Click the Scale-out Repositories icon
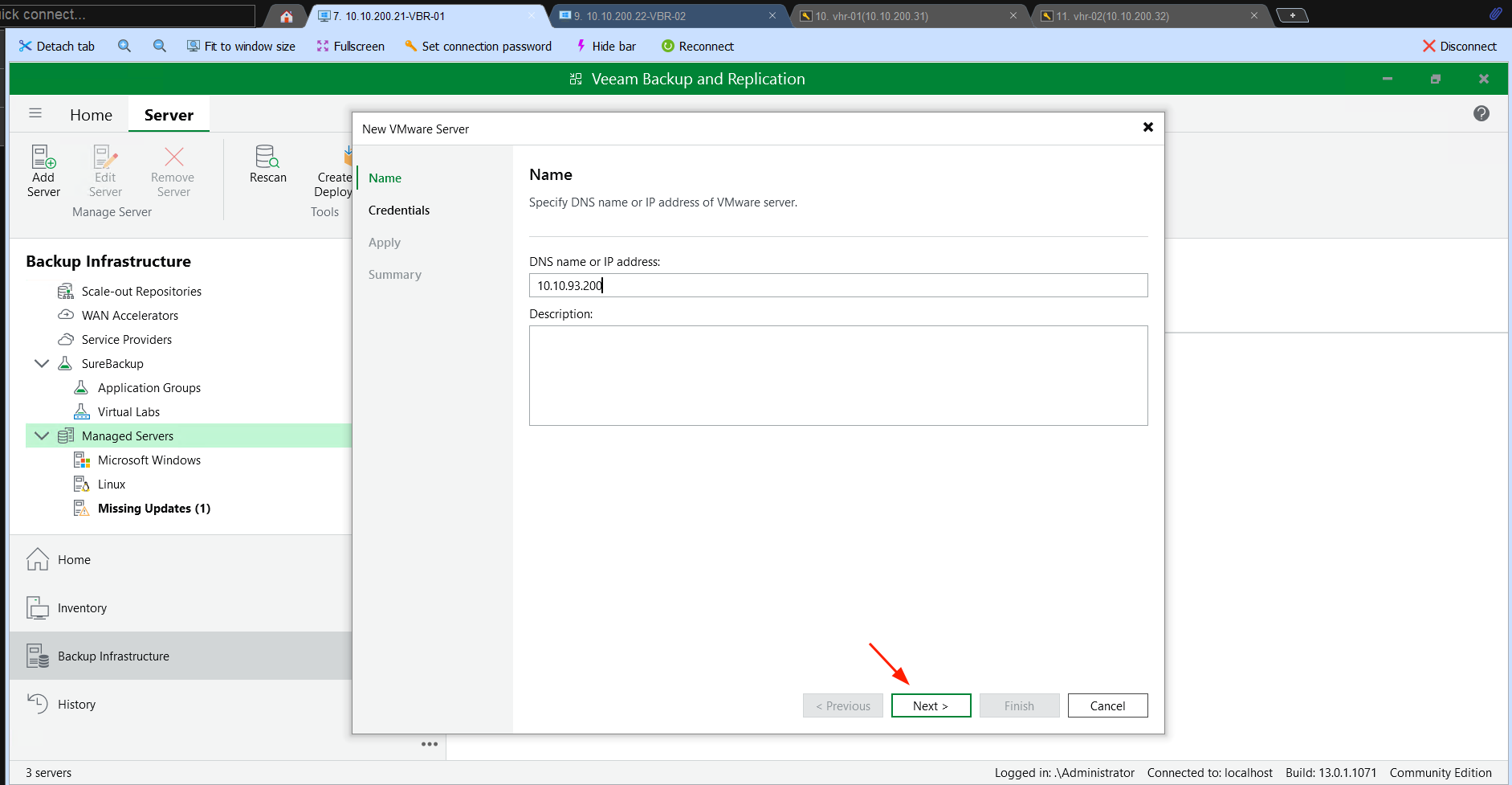 tap(66, 291)
